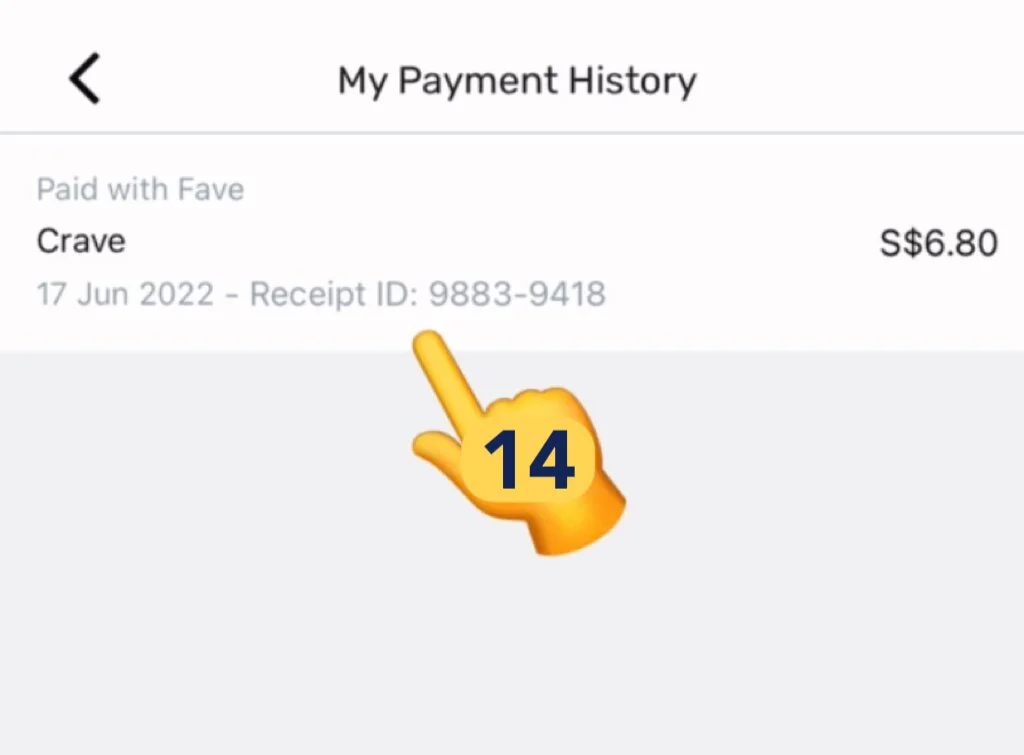The image size is (1024, 755).
Task: Tap the index fingertip of hand pointer
Action: click(430, 343)
